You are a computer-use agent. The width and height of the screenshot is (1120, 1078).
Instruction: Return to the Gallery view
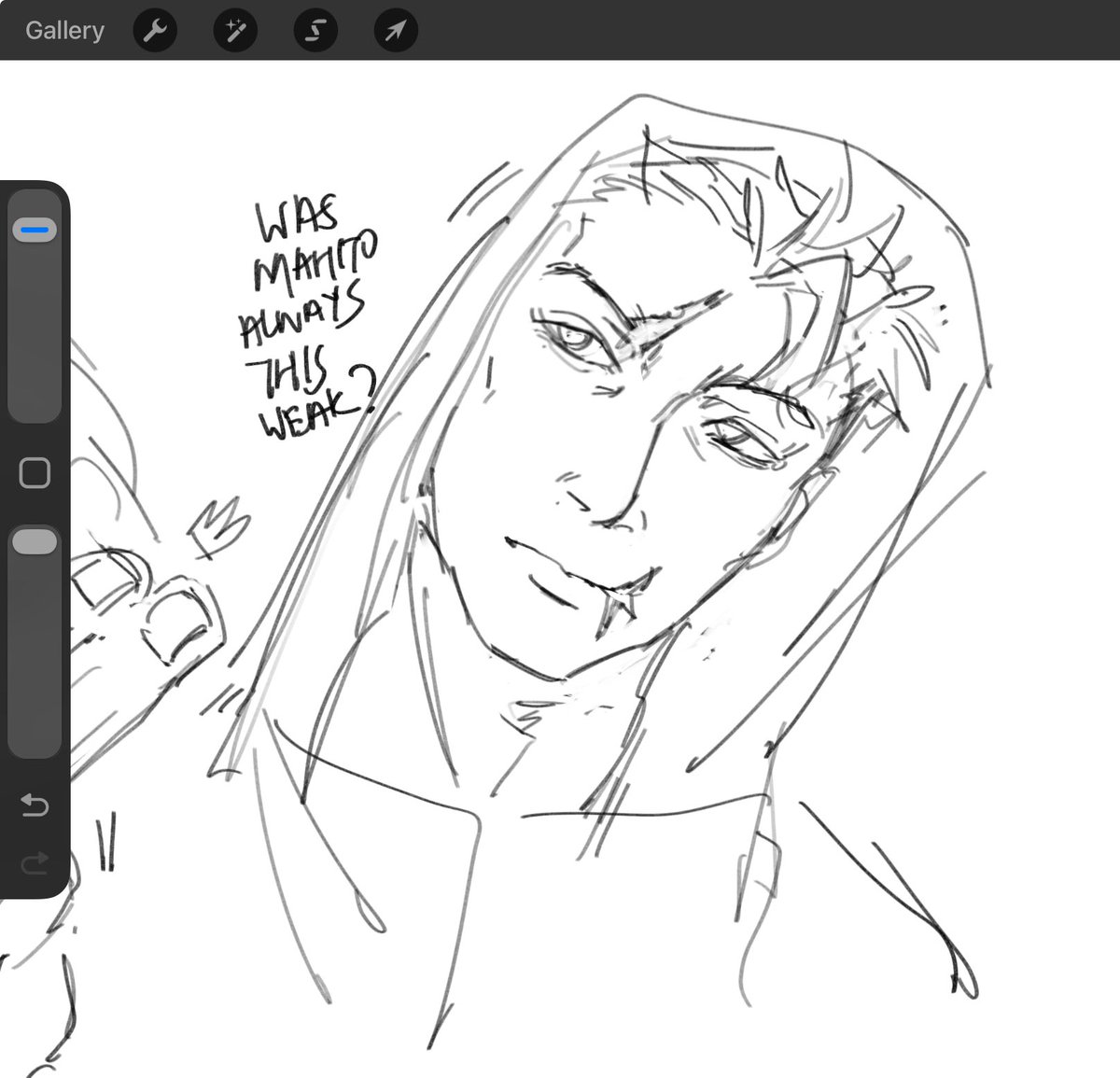[64, 31]
